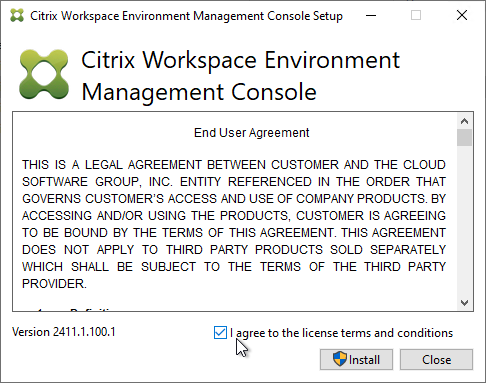Close the setup window with the X
The image size is (486, 383).
coord(462,15)
